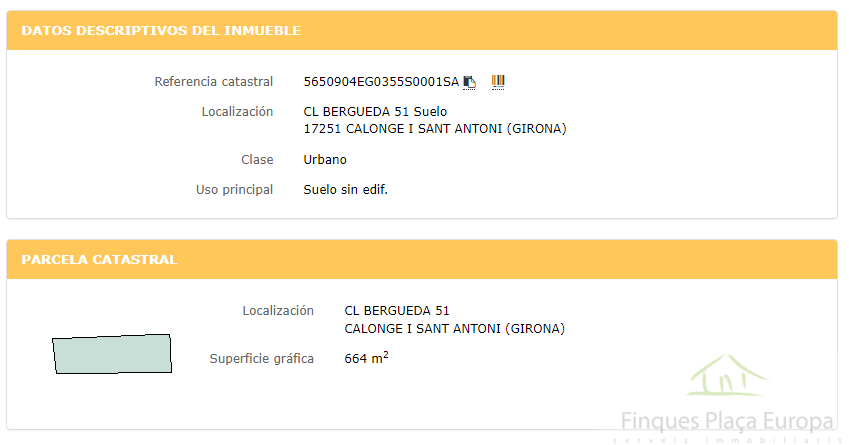
Task: Select the cadastral reference 5650904EG0355S0001SA
Action: pos(381,82)
